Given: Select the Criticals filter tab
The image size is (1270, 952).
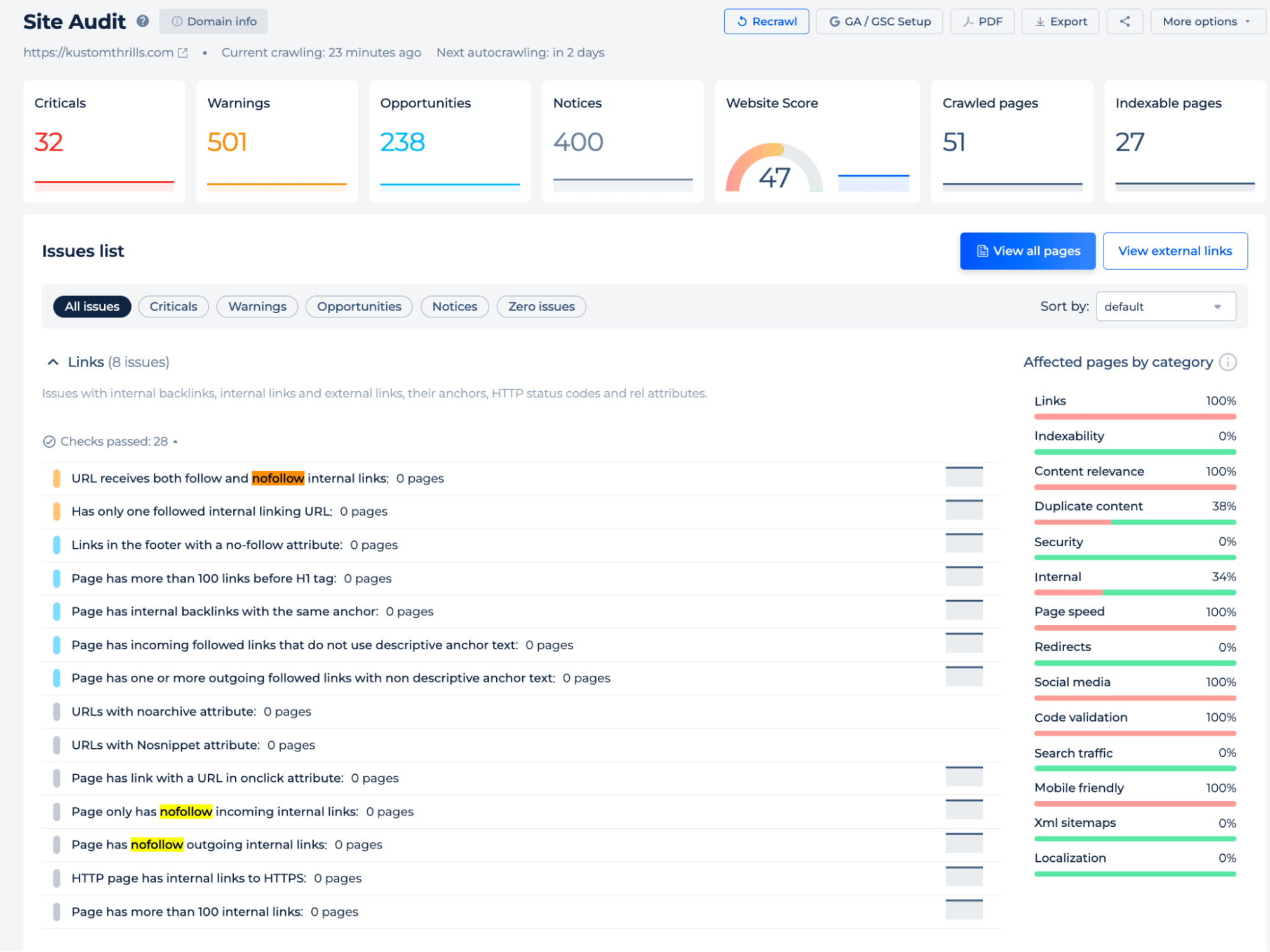Looking at the screenshot, I should [x=173, y=306].
